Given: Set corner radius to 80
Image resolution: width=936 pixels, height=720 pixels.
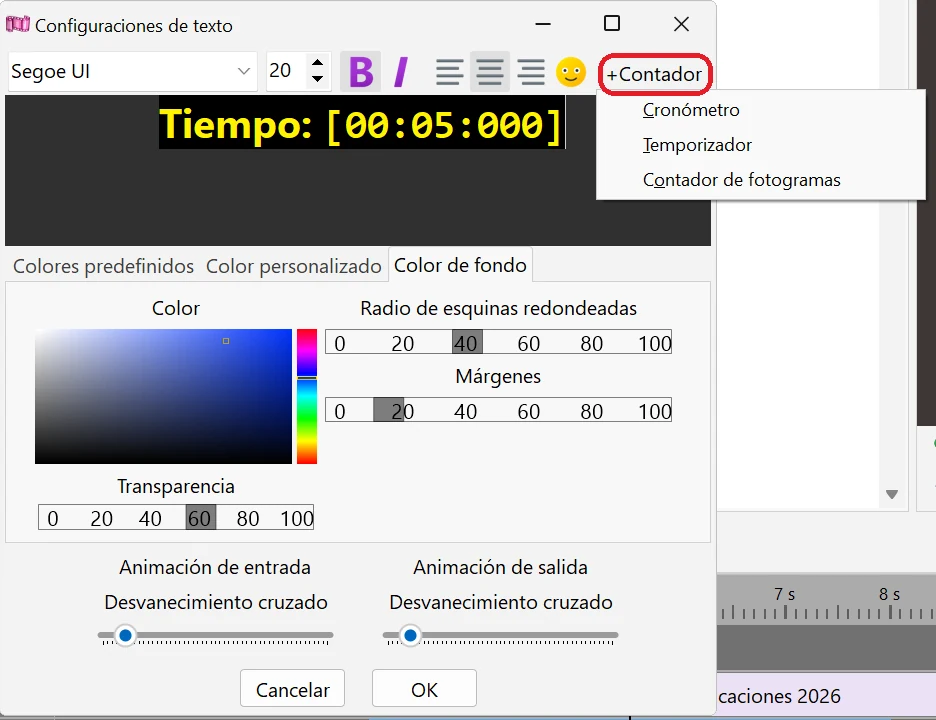Looking at the screenshot, I should (592, 343).
